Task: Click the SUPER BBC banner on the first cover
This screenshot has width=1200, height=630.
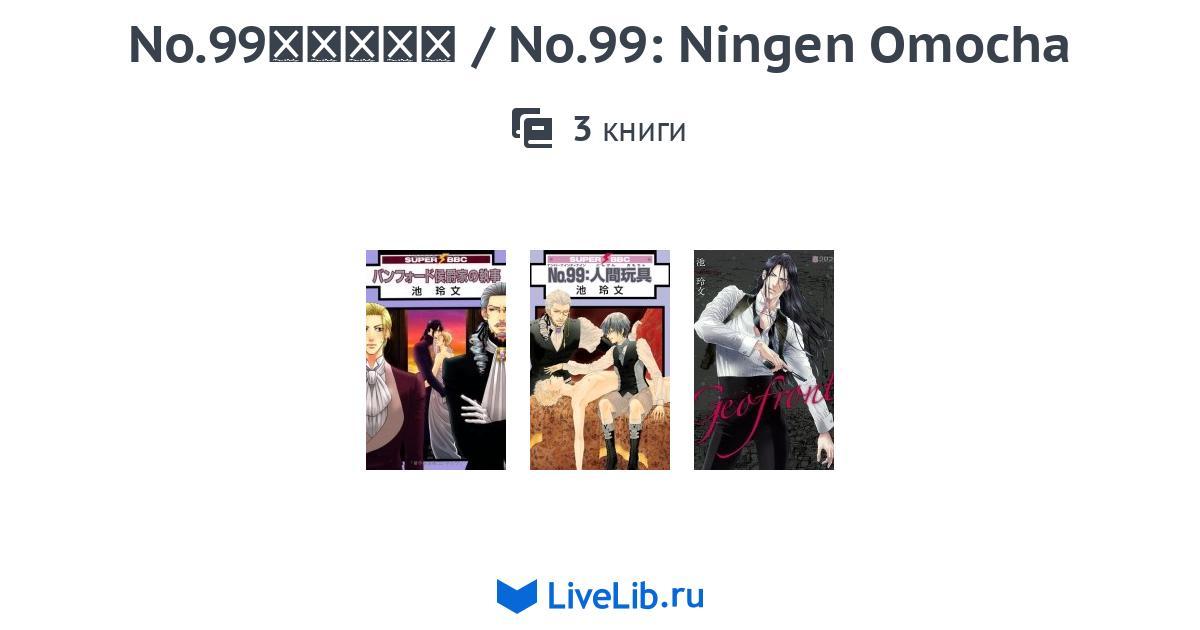Action: click(x=436, y=259)
